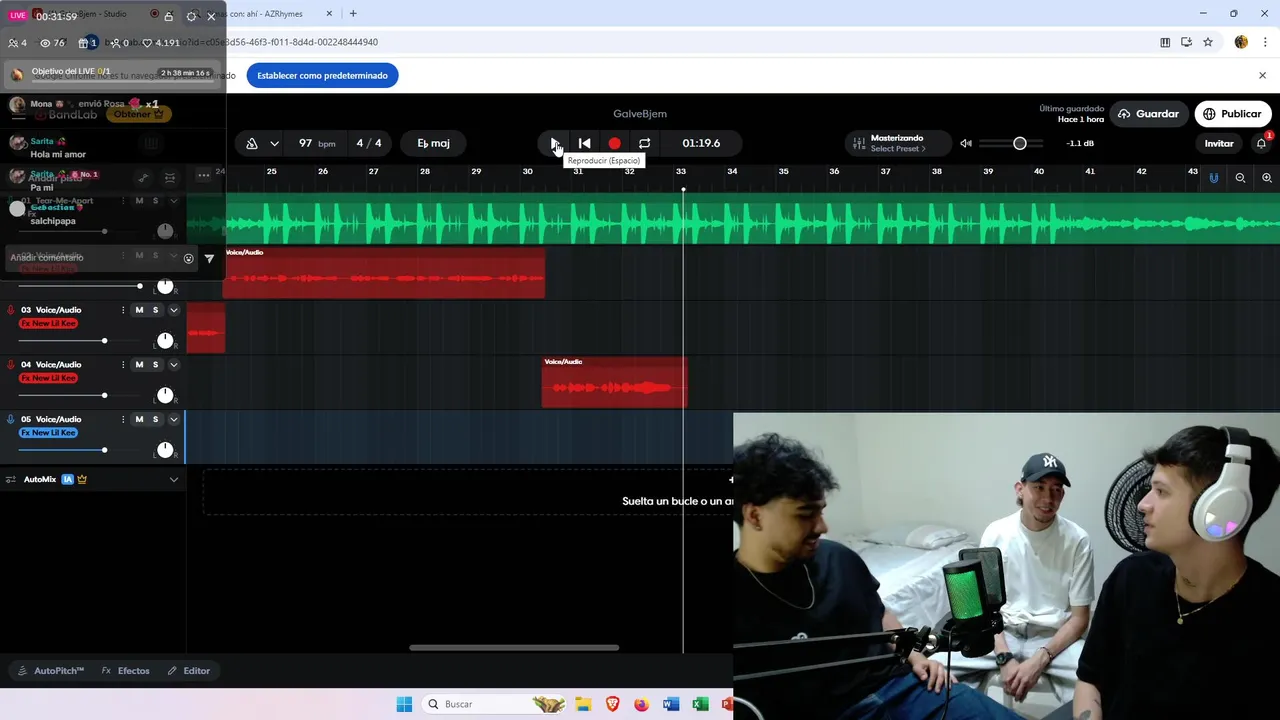Screen dimensions: 1280x720
Task: Open the metronome options dropdown
Action: point(274,143)
